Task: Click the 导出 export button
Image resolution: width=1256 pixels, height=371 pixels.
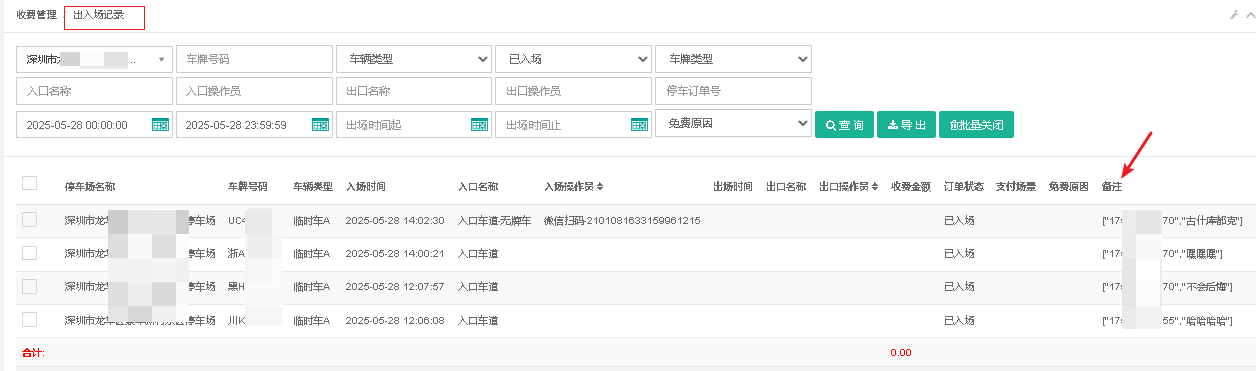Action: [906, 125]
